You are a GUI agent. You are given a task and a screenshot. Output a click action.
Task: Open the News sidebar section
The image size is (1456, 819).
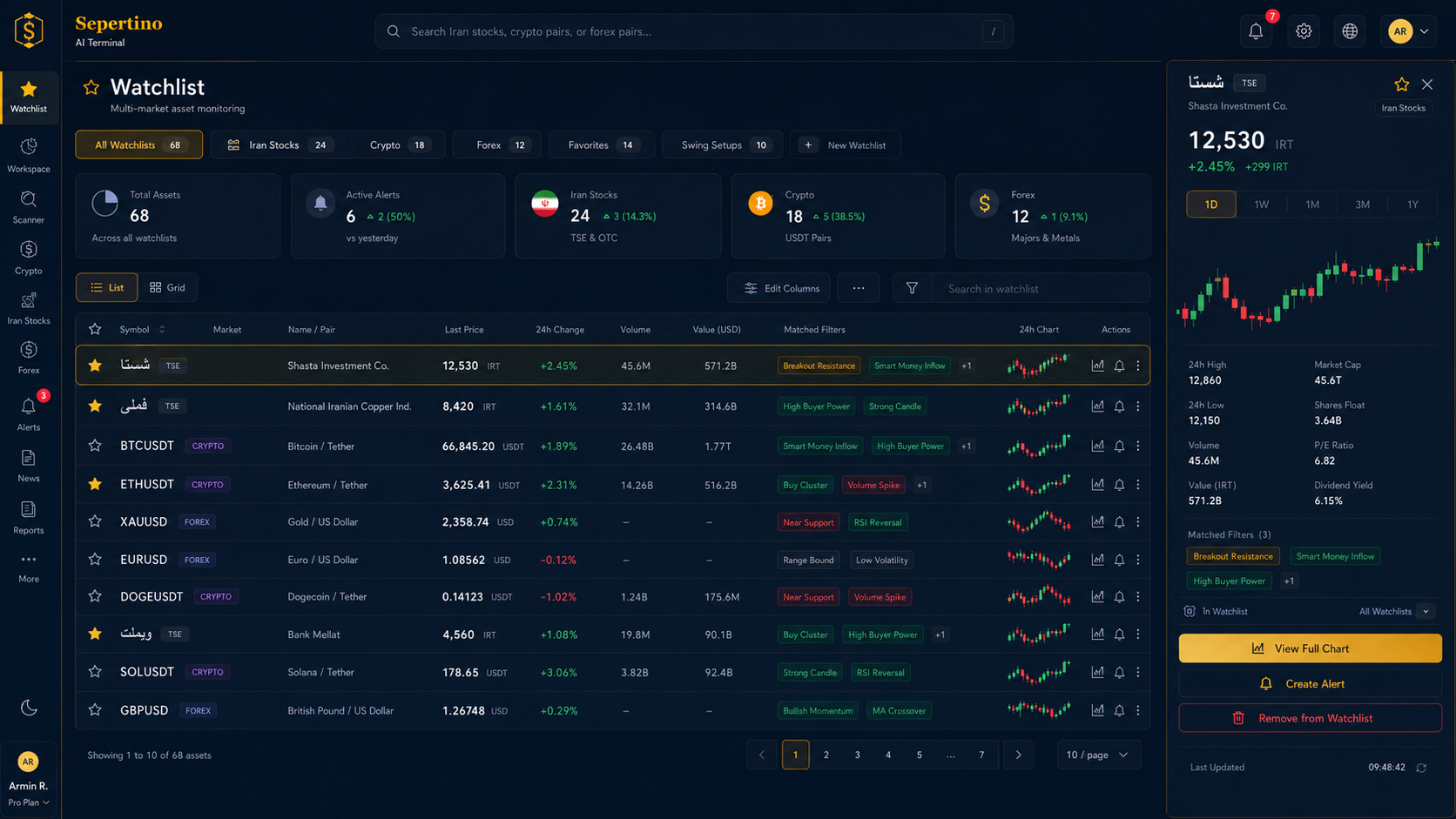click(29, 466)
